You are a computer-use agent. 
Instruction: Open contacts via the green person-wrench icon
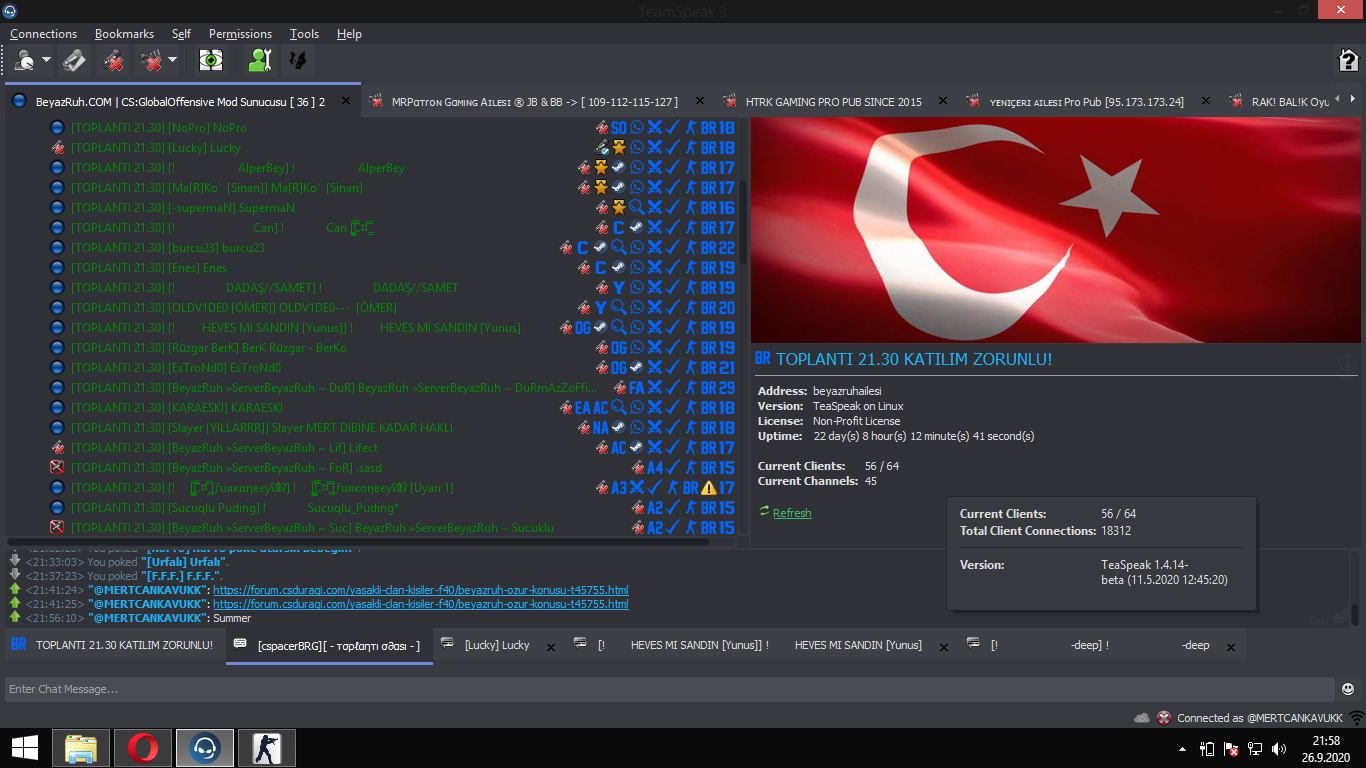click(260, 61)
